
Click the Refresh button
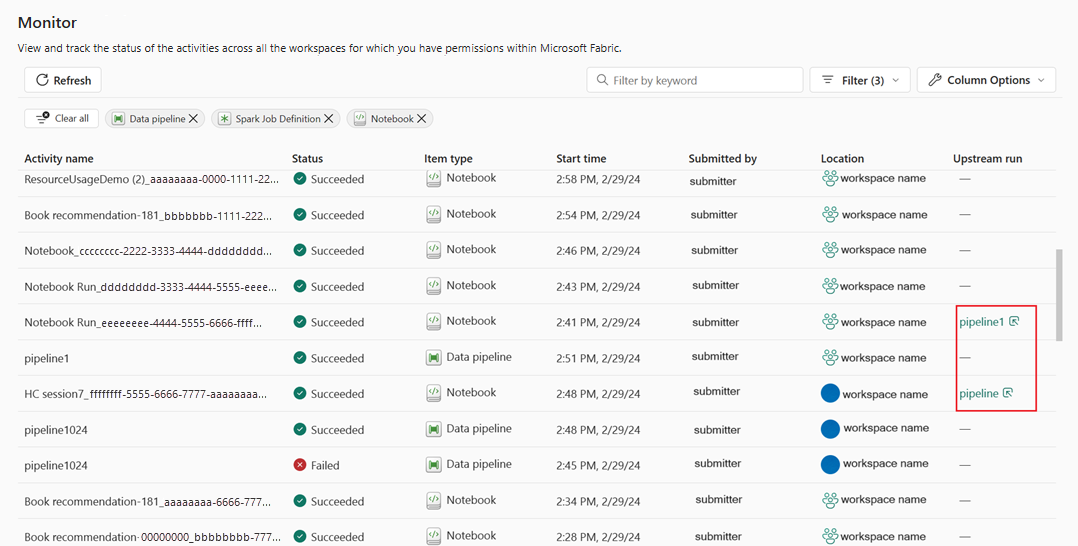pyautogui.click(x=63, y=80)
